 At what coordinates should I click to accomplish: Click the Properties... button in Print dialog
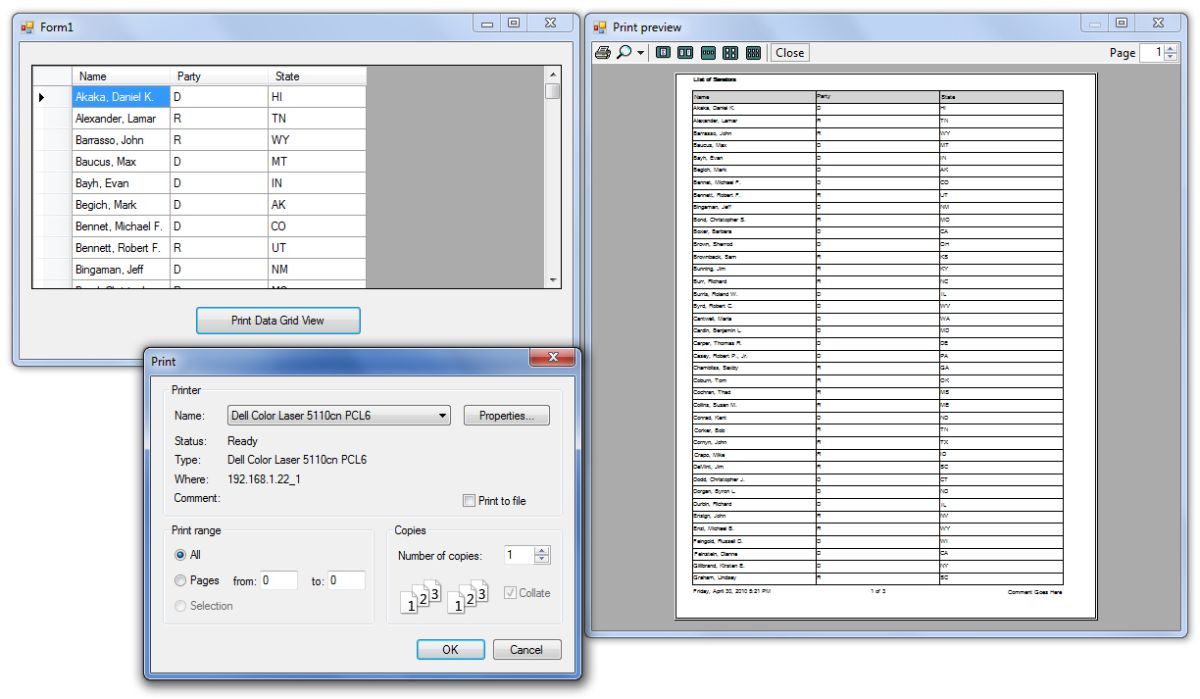click(507, 416)
